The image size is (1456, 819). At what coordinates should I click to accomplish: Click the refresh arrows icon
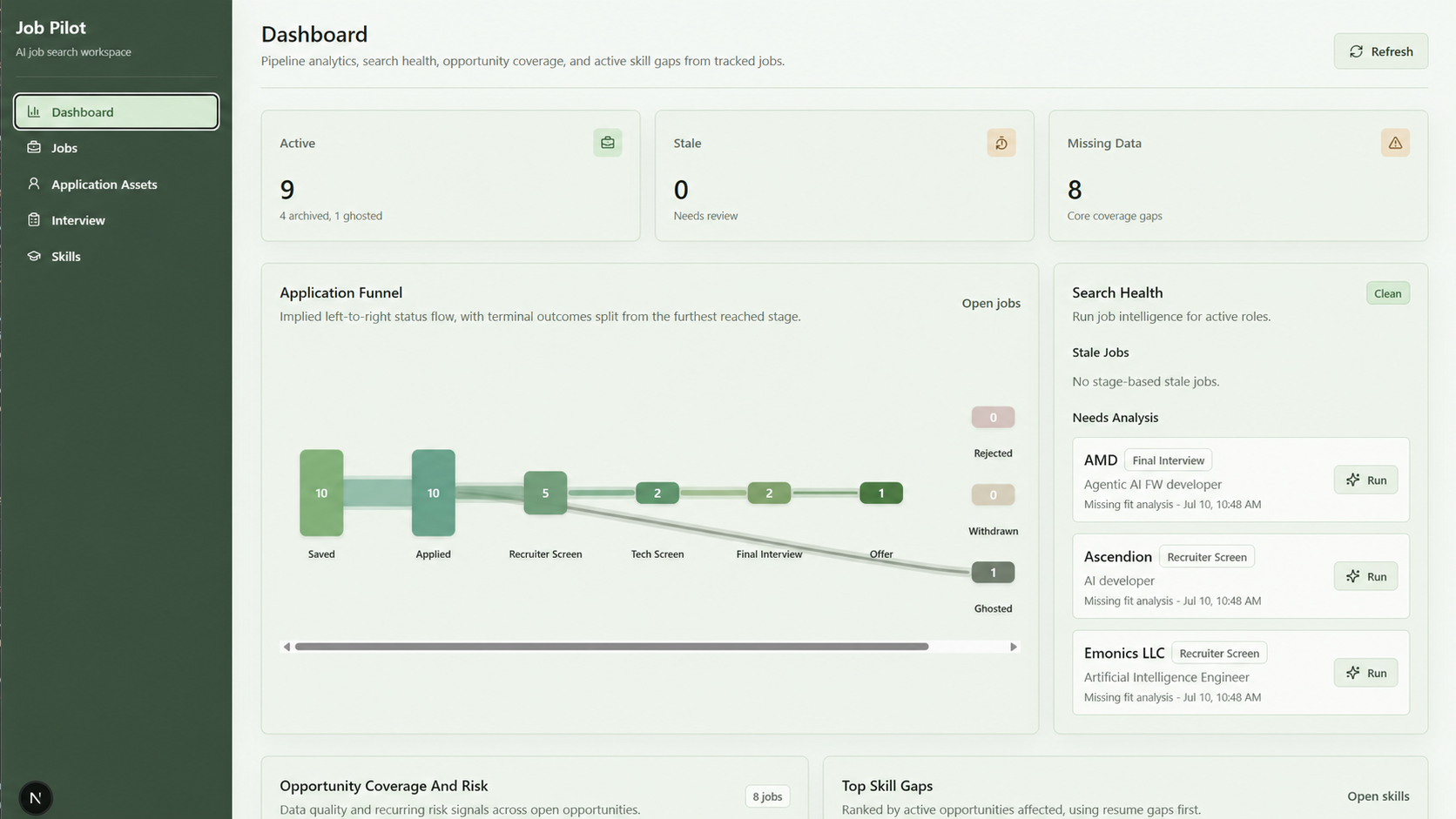click(1356, 51)
